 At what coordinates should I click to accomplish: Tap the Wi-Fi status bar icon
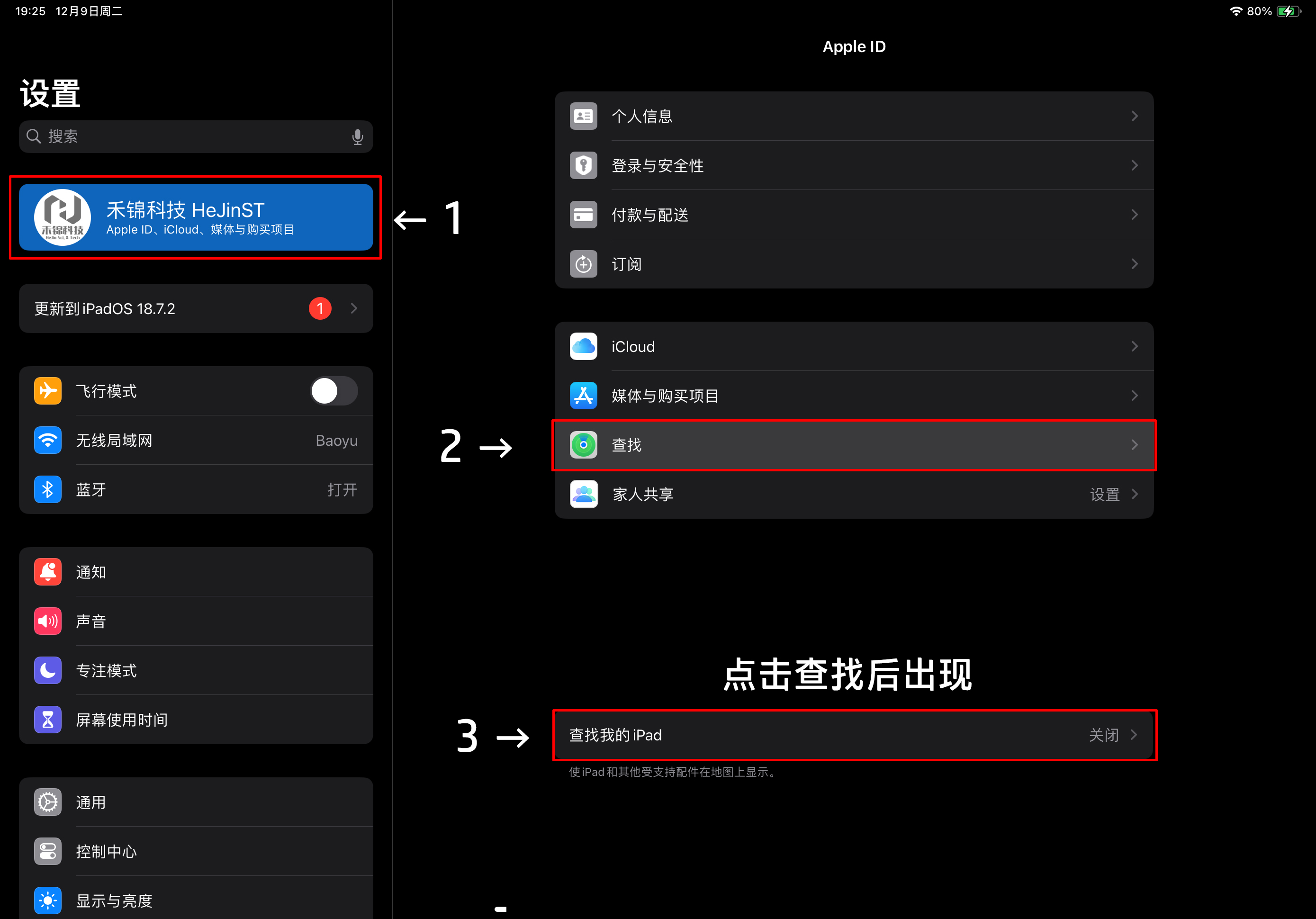pyautogui.click(x=1236, y=11)
